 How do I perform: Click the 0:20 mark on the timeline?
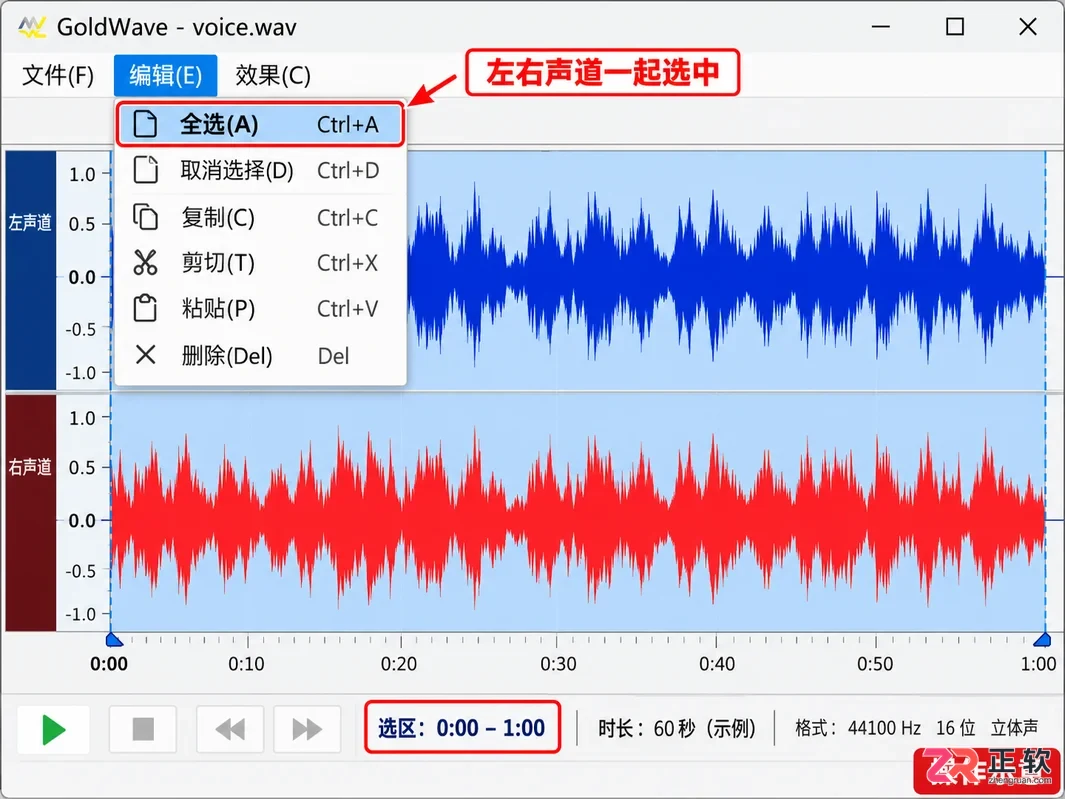click(x=399, y=664)
